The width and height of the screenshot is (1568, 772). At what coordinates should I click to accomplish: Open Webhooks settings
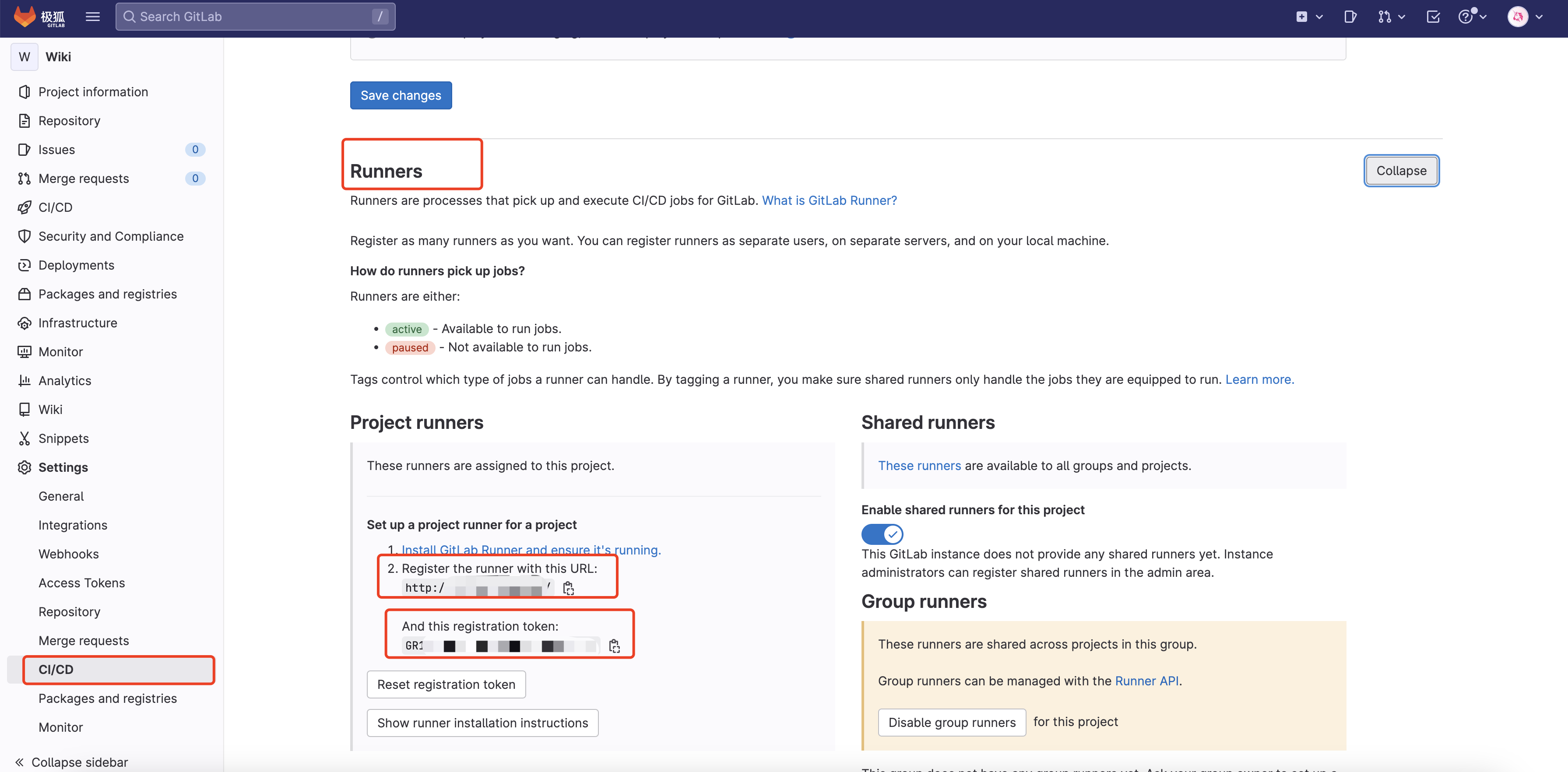click(x=68, y=554)
